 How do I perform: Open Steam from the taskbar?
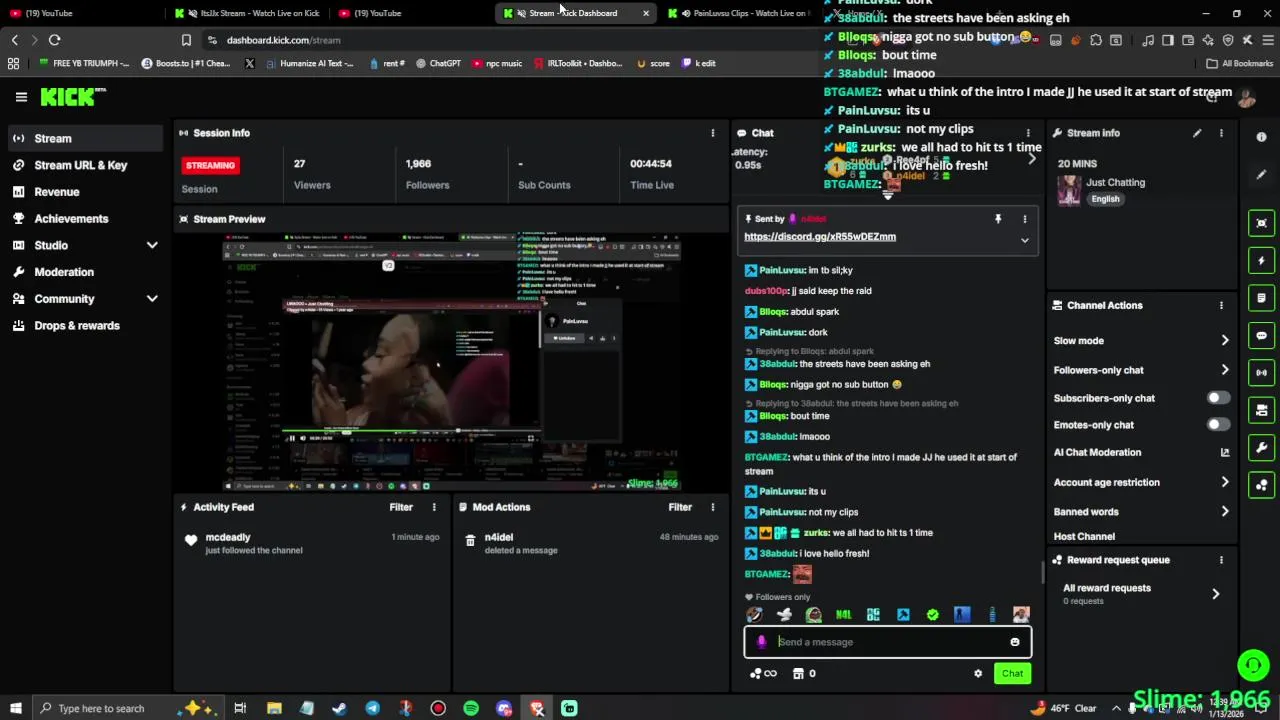pyautogui.click(x=339, y=708)
